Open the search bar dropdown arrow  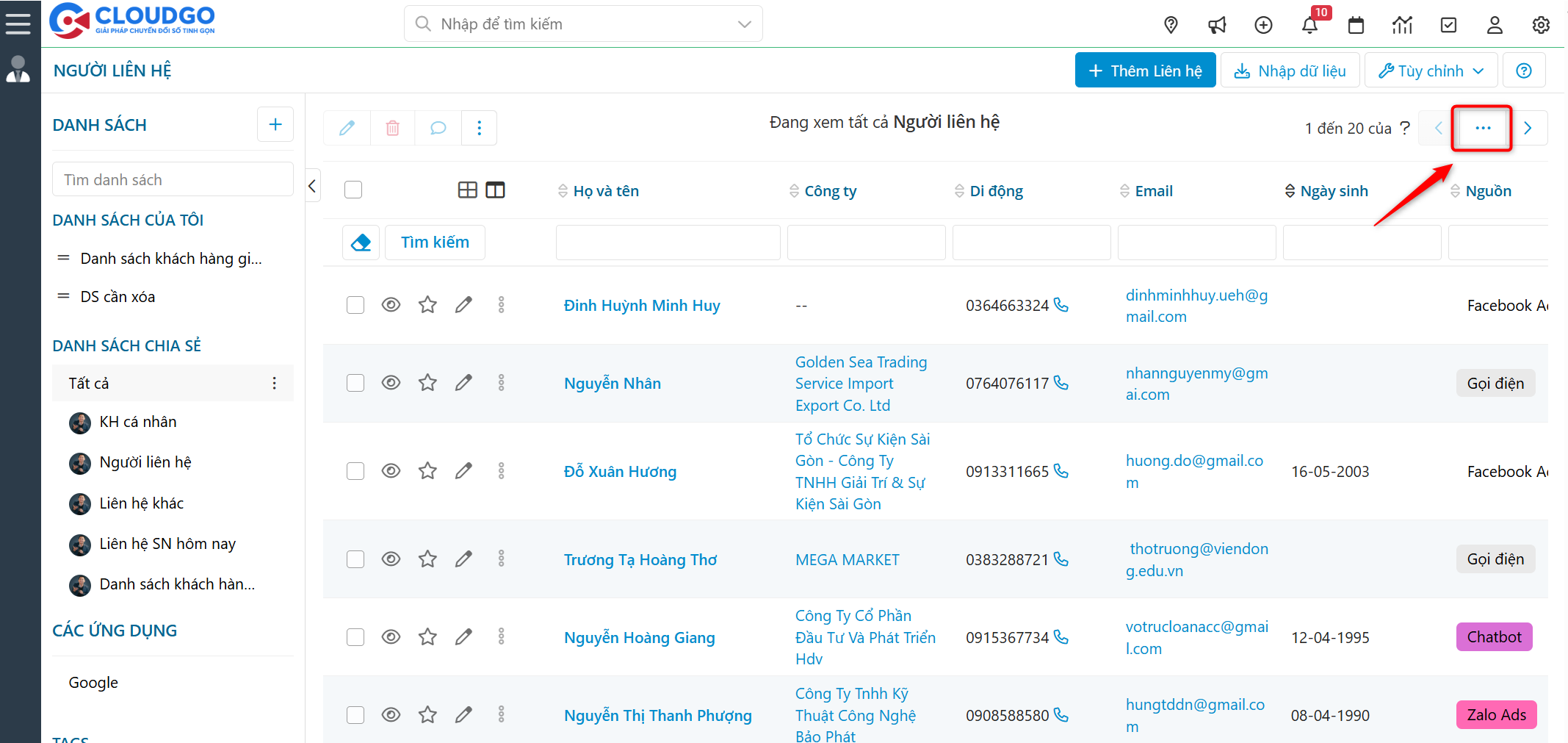(x=744, y=24)
